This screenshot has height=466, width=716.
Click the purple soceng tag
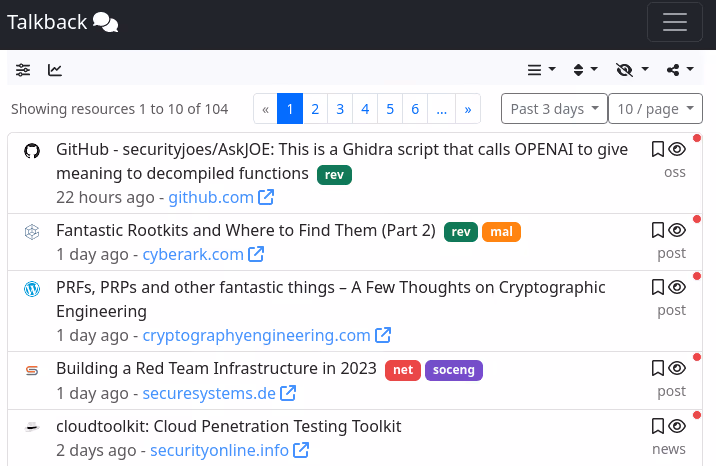tap(454, 370)
